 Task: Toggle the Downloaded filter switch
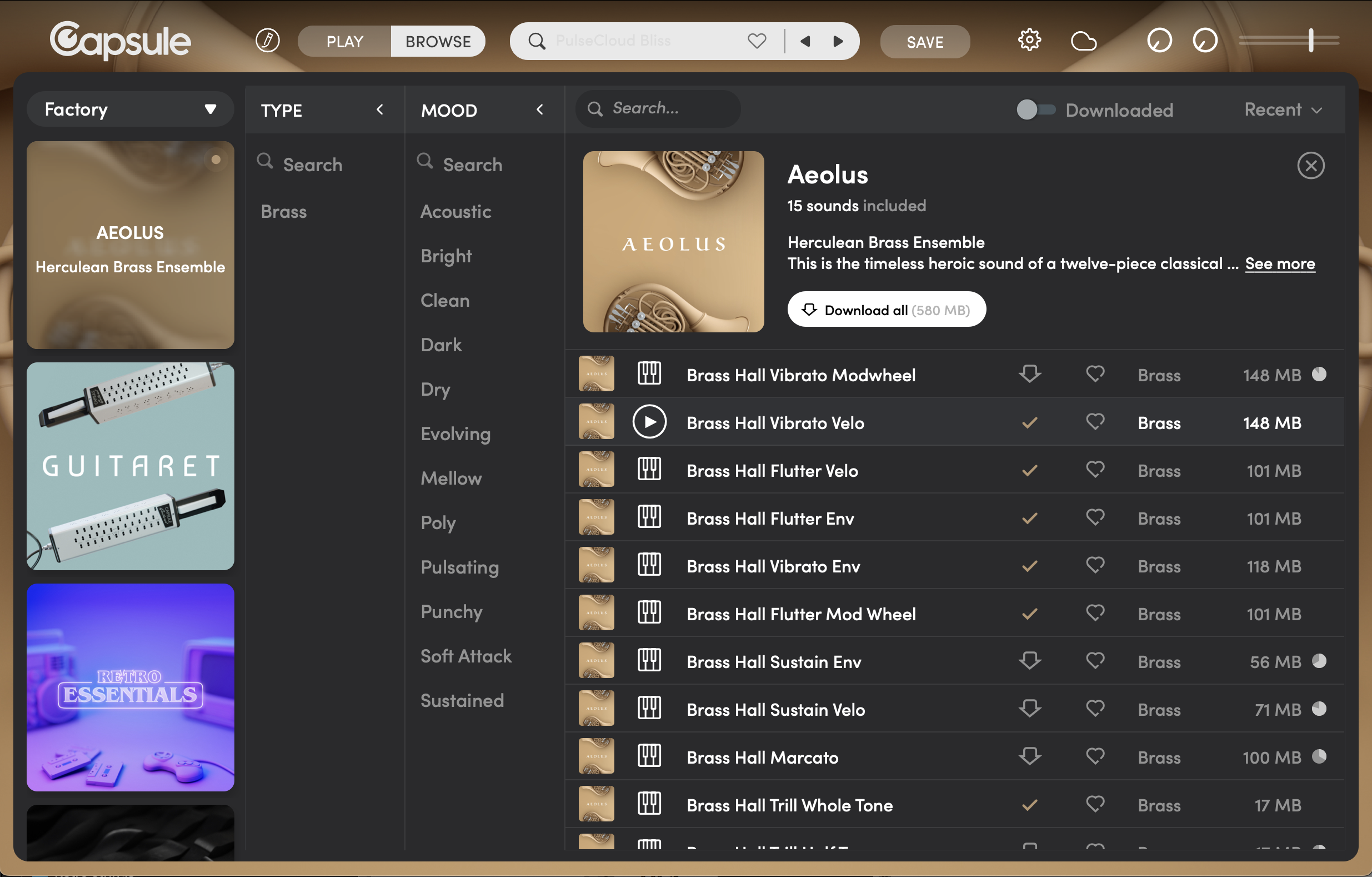(1035, 109)
